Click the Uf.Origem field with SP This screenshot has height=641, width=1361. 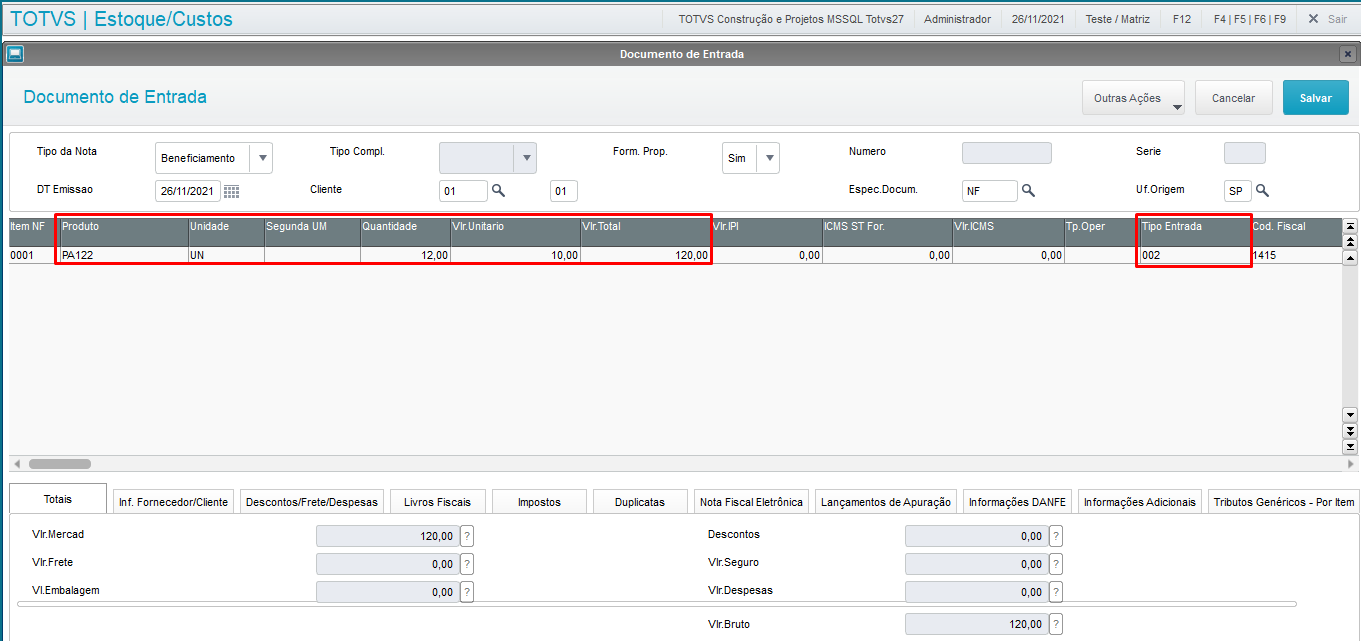(x=1237, y=191)
